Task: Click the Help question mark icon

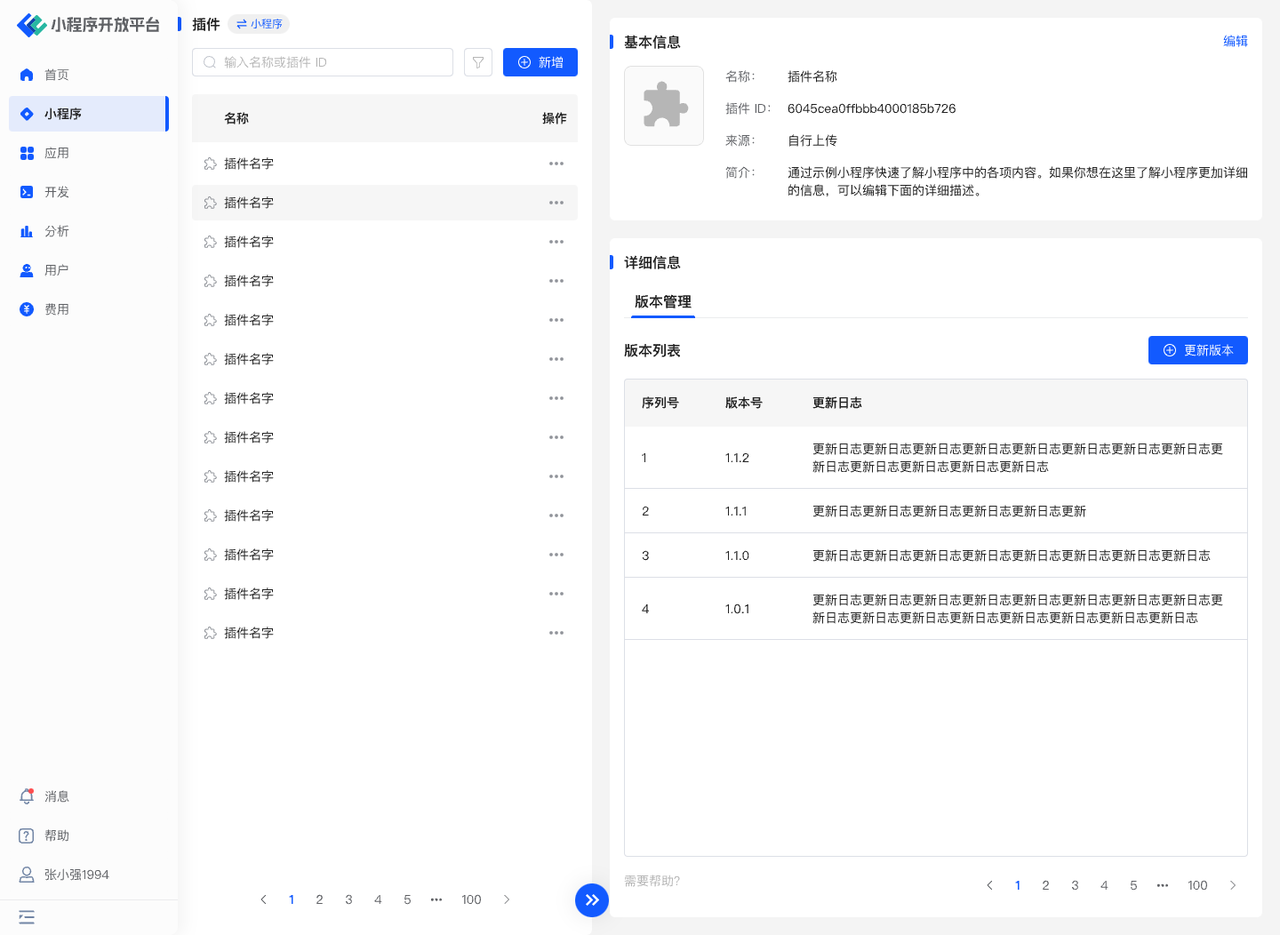Action: coord(28,835)
